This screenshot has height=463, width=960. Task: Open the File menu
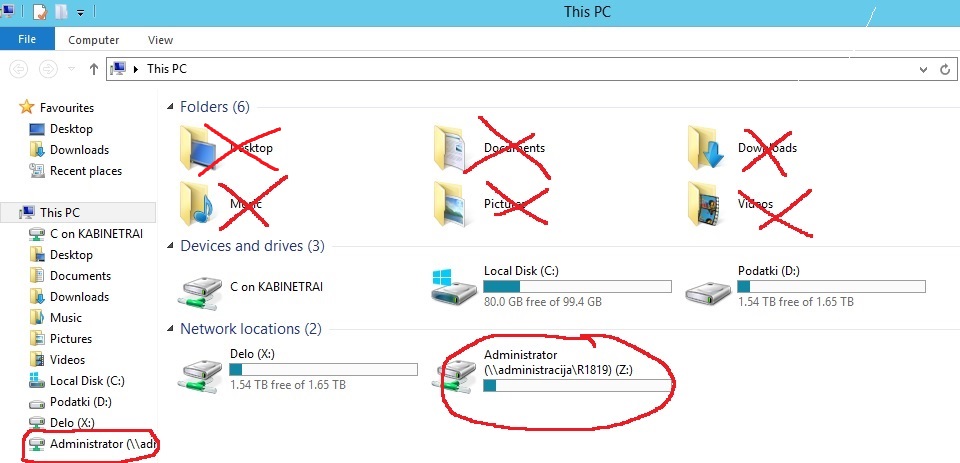point(27,39)
